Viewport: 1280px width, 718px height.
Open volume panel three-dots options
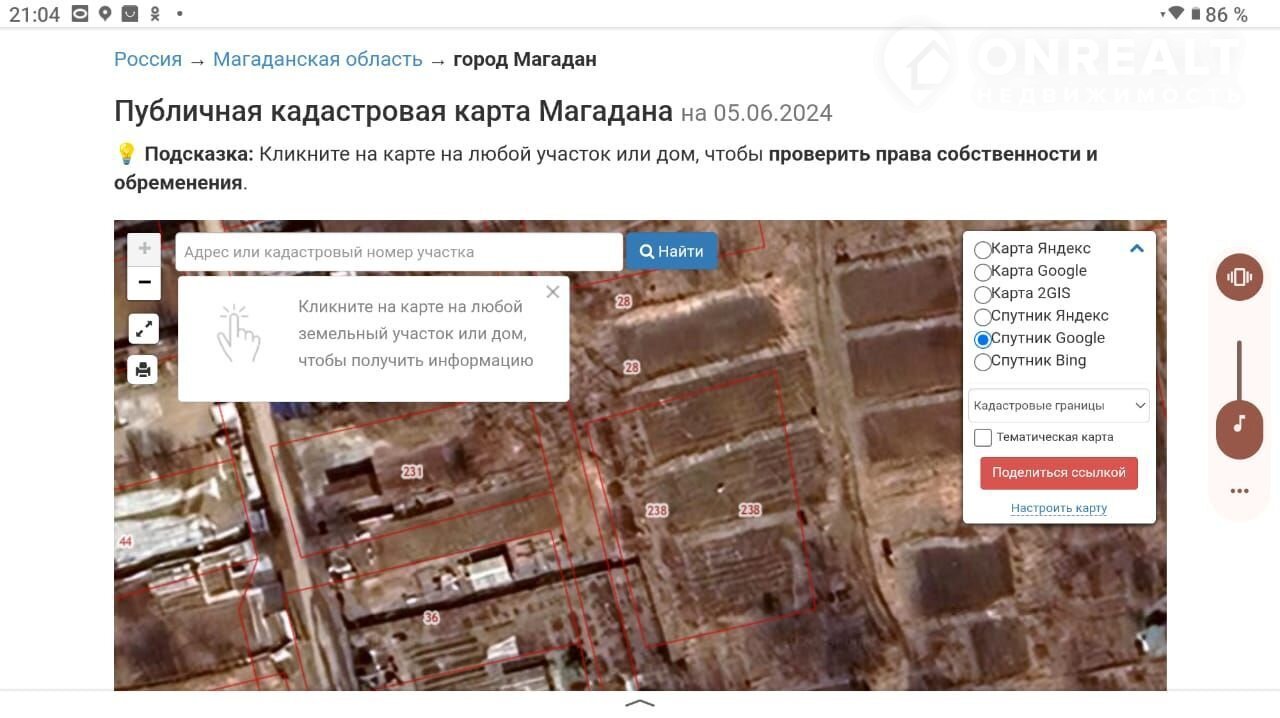point(1240,491)
